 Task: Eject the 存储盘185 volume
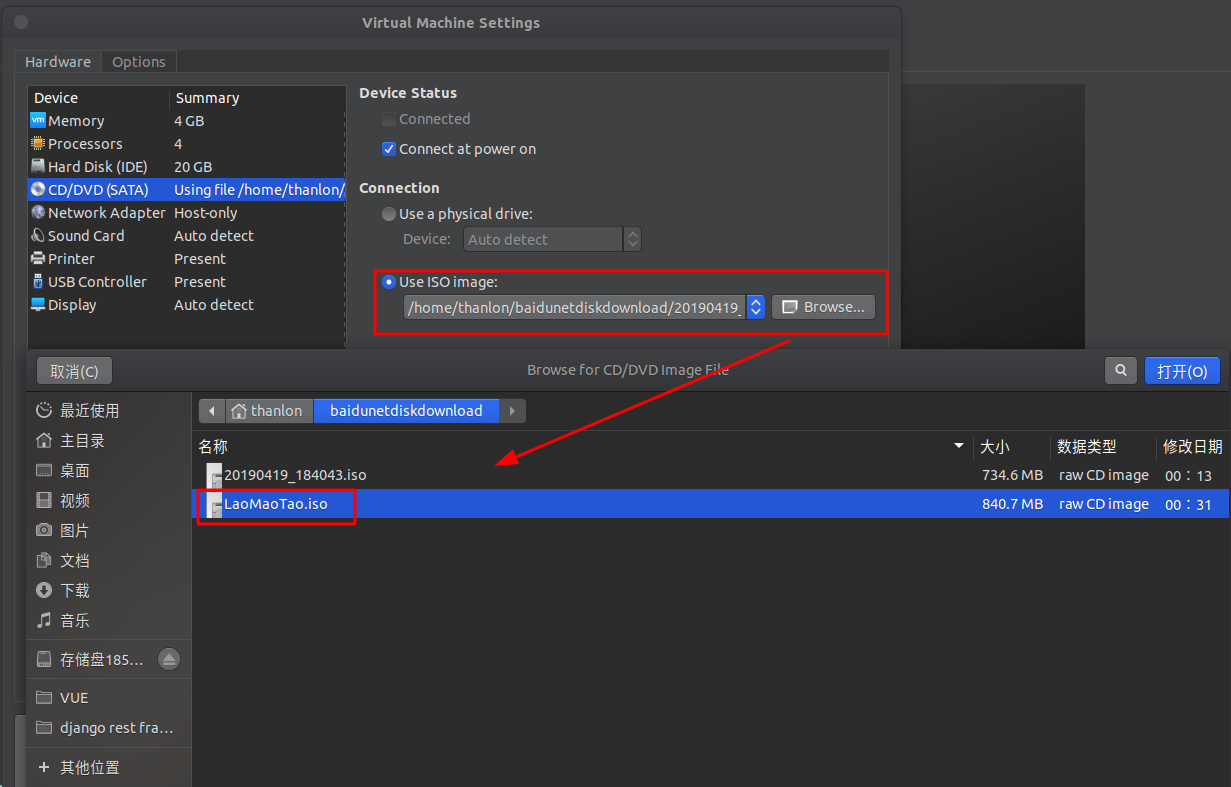click(169, 659)
